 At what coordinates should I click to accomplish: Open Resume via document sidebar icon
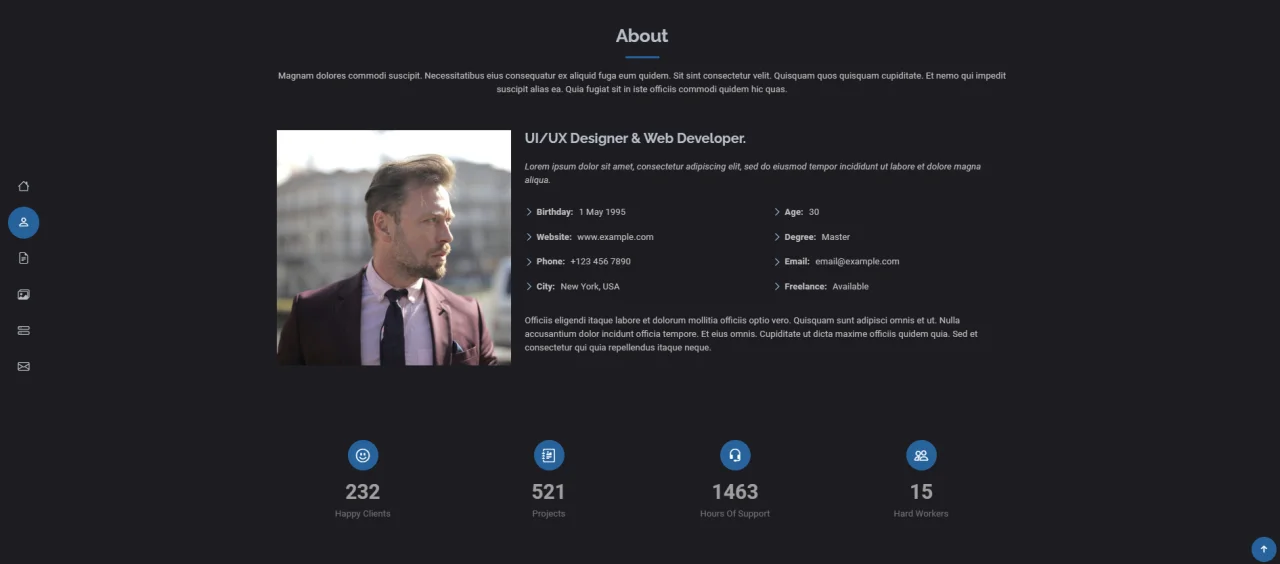(24, 258)
